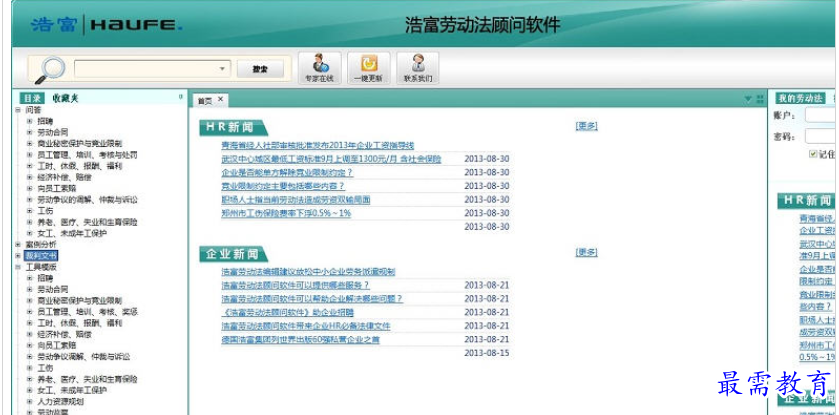The width and height of the screenshot is (839, 415).
Task: Open the 郑州市工伤保险费率下浮 news link
Action: click(286, 213)
